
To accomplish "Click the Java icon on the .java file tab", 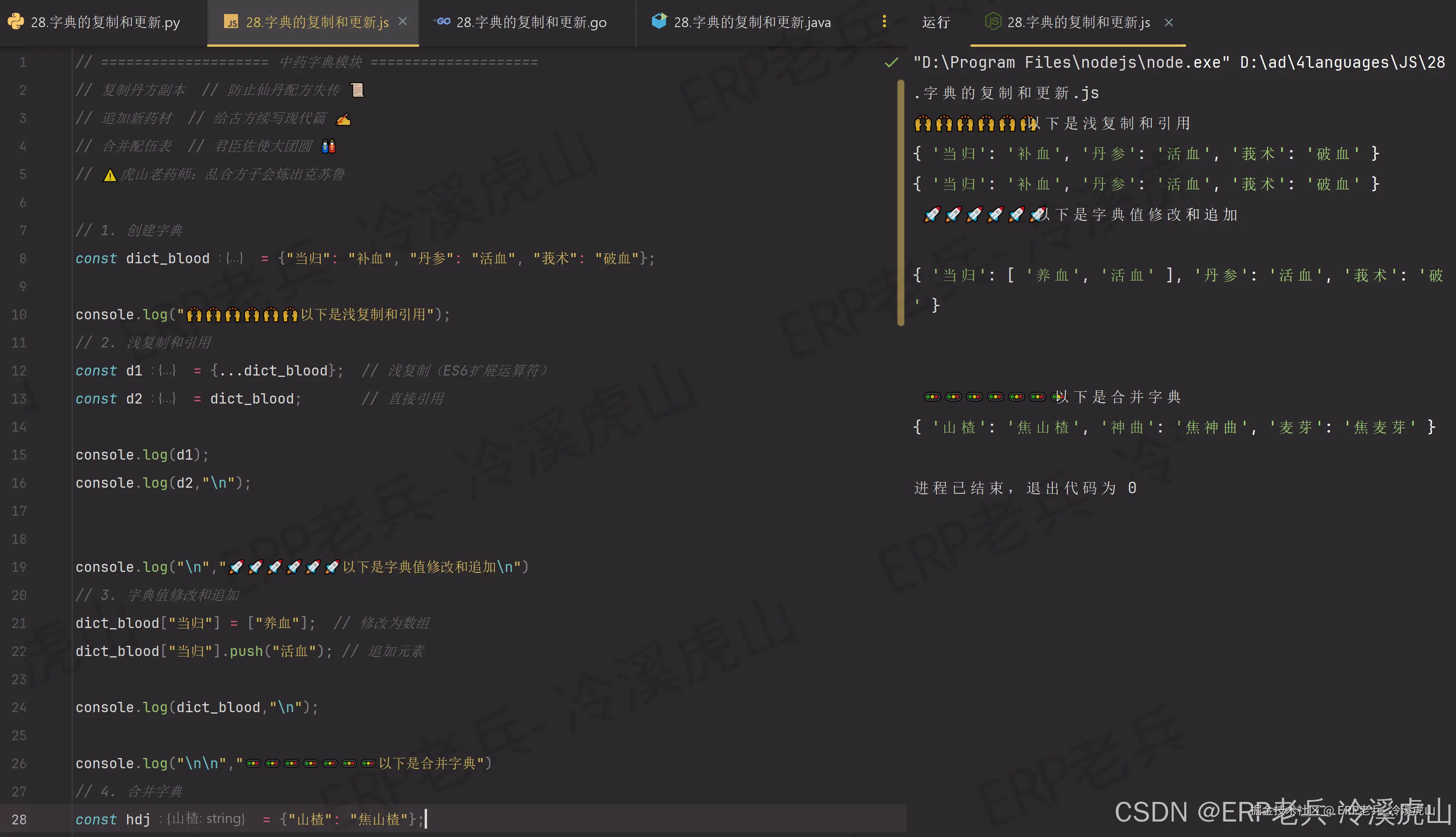I will pos(659,21).
